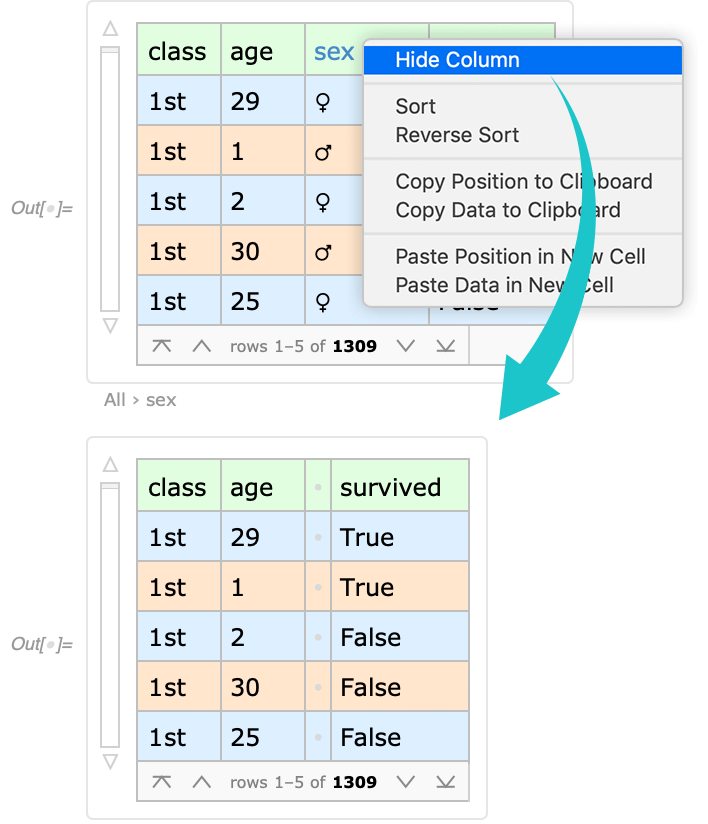Select Copy Data to Clipboard

click(508, 210)
